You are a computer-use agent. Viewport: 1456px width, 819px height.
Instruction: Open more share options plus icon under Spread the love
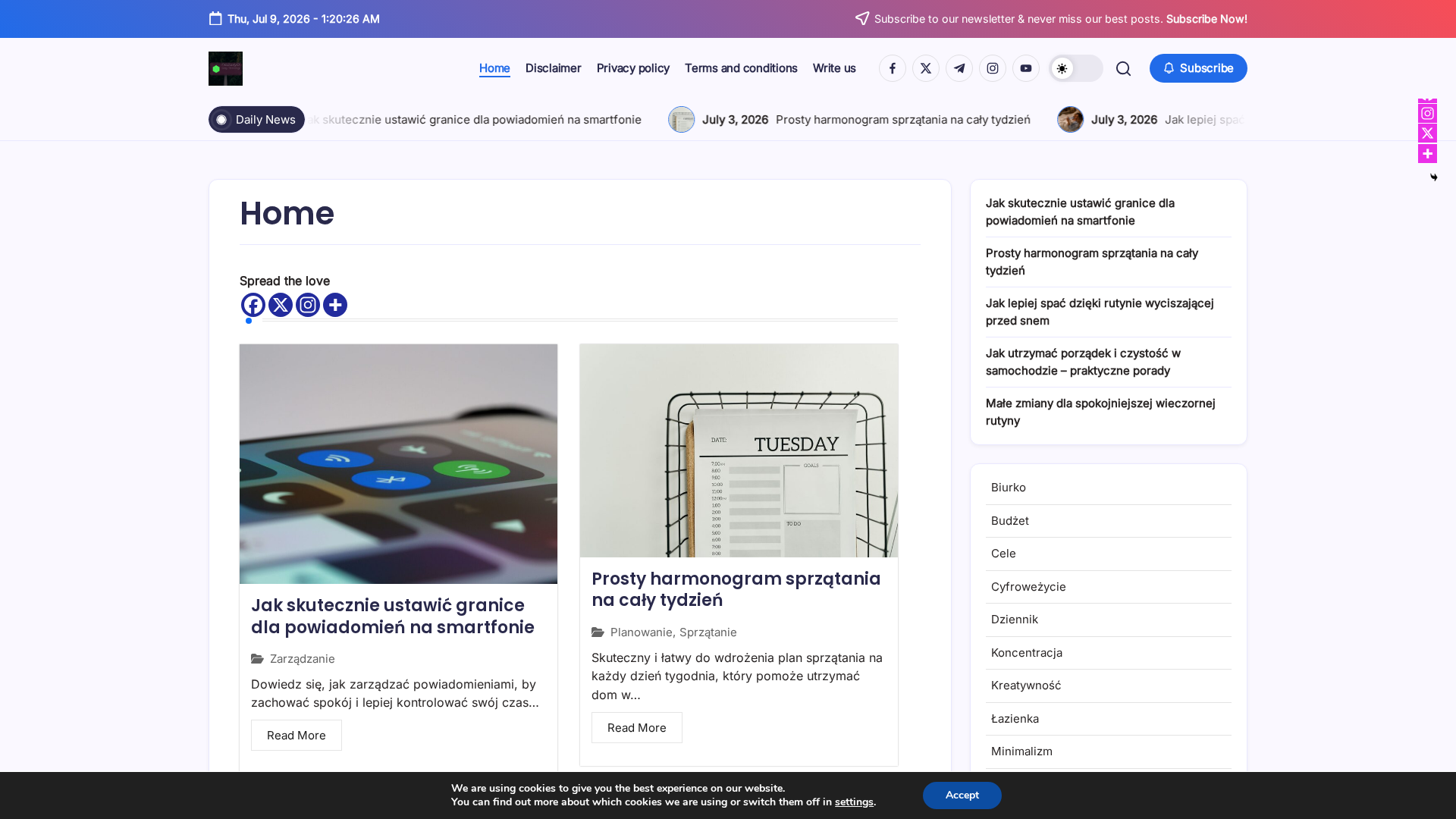[x=335, y=305]
